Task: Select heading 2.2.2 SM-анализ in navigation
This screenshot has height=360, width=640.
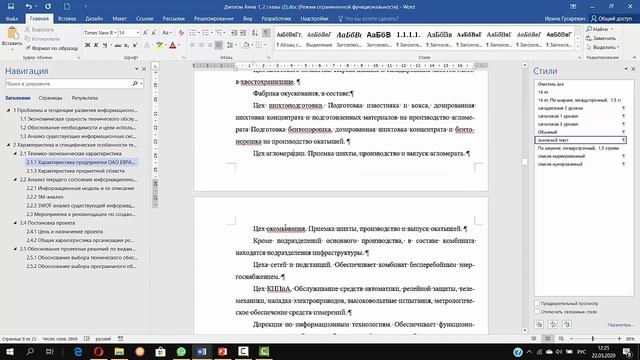Action: 45,197
